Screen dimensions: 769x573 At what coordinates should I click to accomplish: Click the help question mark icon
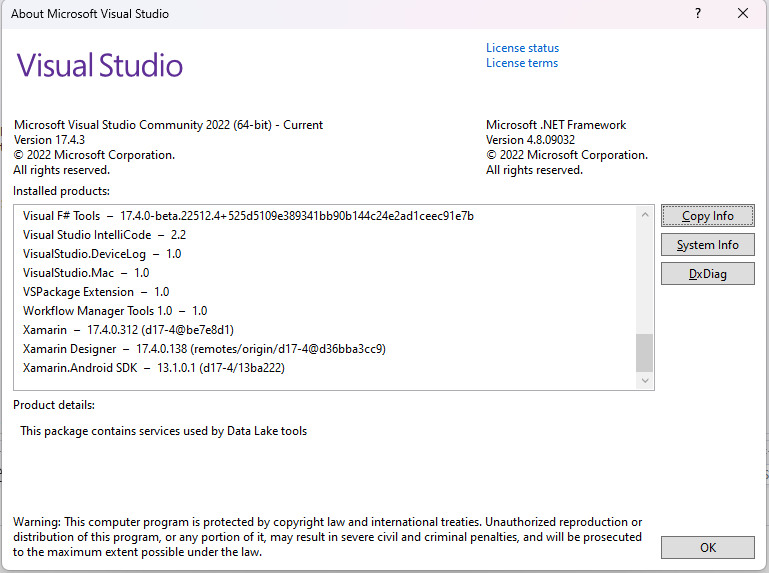tap(698, 14)
